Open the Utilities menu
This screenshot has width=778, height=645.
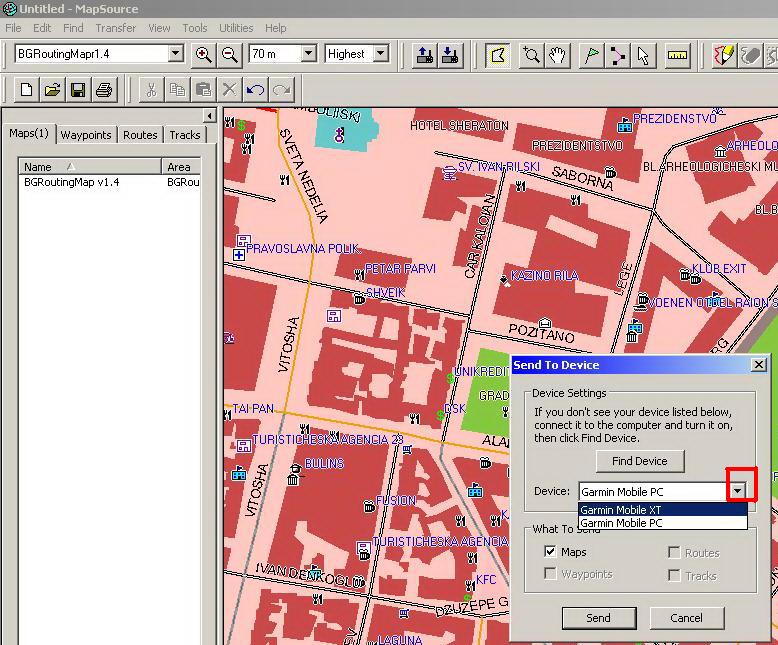click(236, 28)
